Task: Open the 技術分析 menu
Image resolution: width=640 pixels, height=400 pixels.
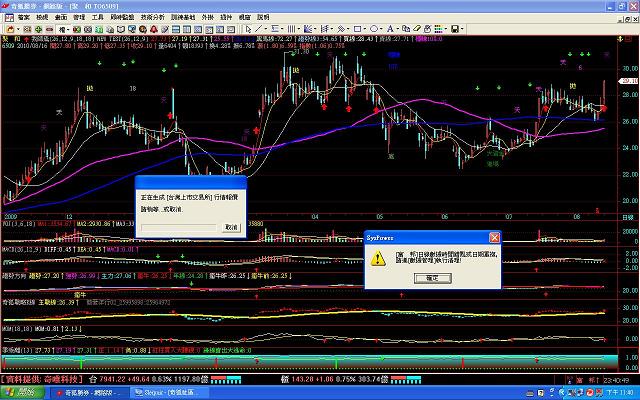Action: coord(153,18)
